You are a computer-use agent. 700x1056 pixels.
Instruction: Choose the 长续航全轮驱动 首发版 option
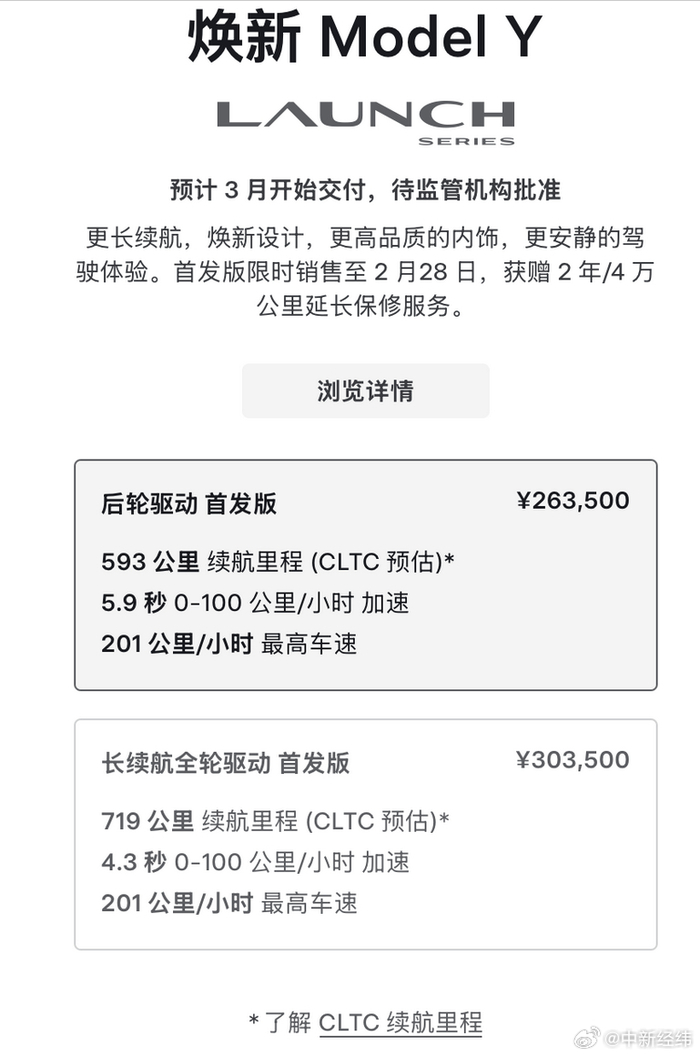click(x=225, y=763)
